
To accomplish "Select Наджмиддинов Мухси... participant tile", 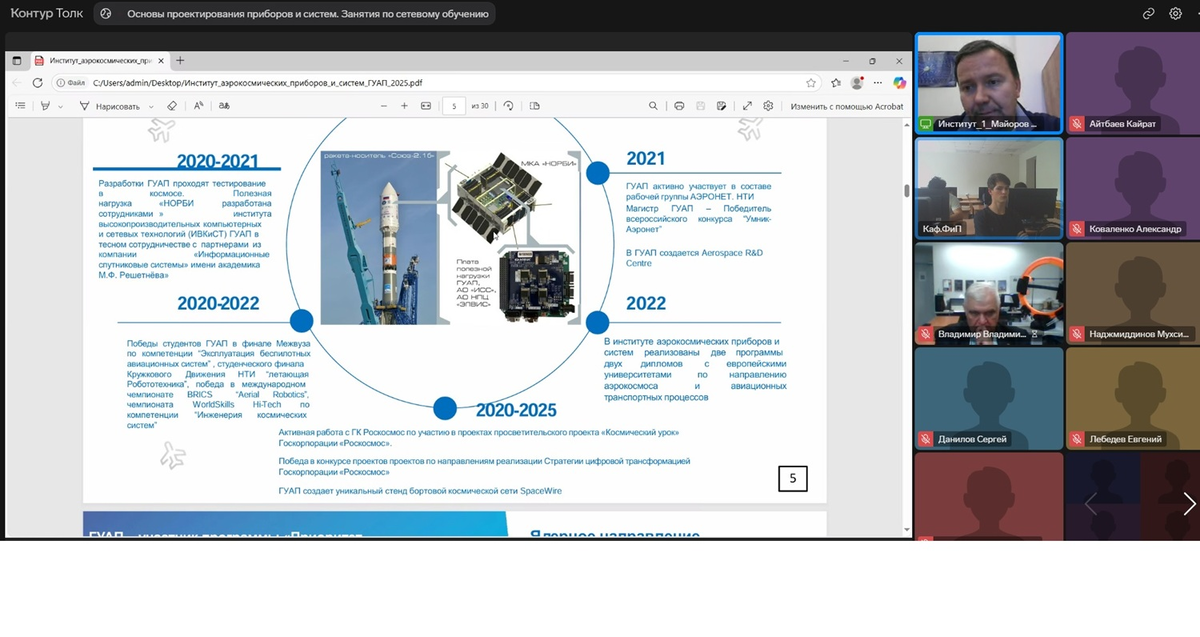I will coord(1133,294).
